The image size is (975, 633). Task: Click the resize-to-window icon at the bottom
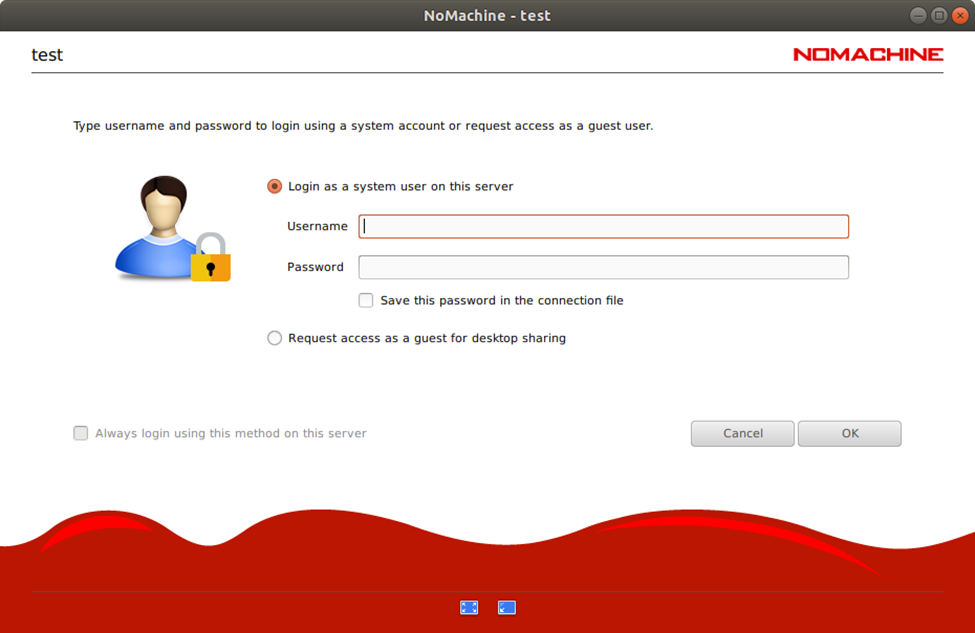click(507, 608)
